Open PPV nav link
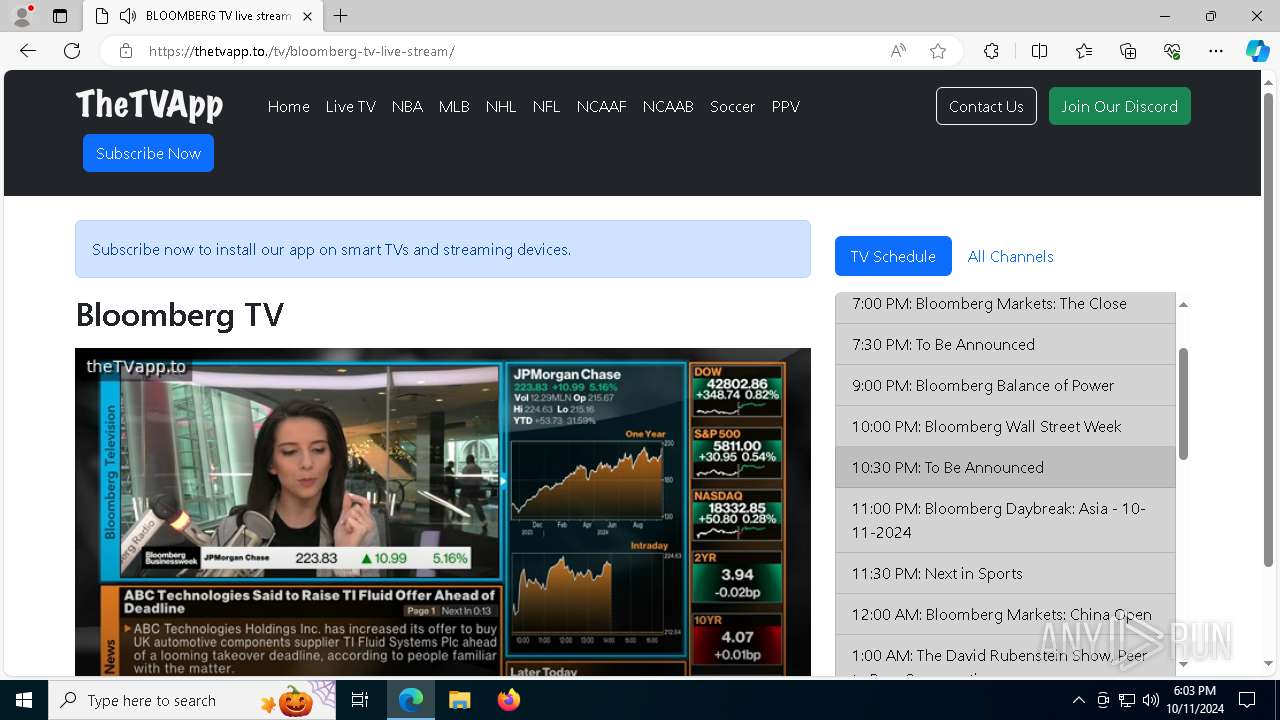 [786, 106]
